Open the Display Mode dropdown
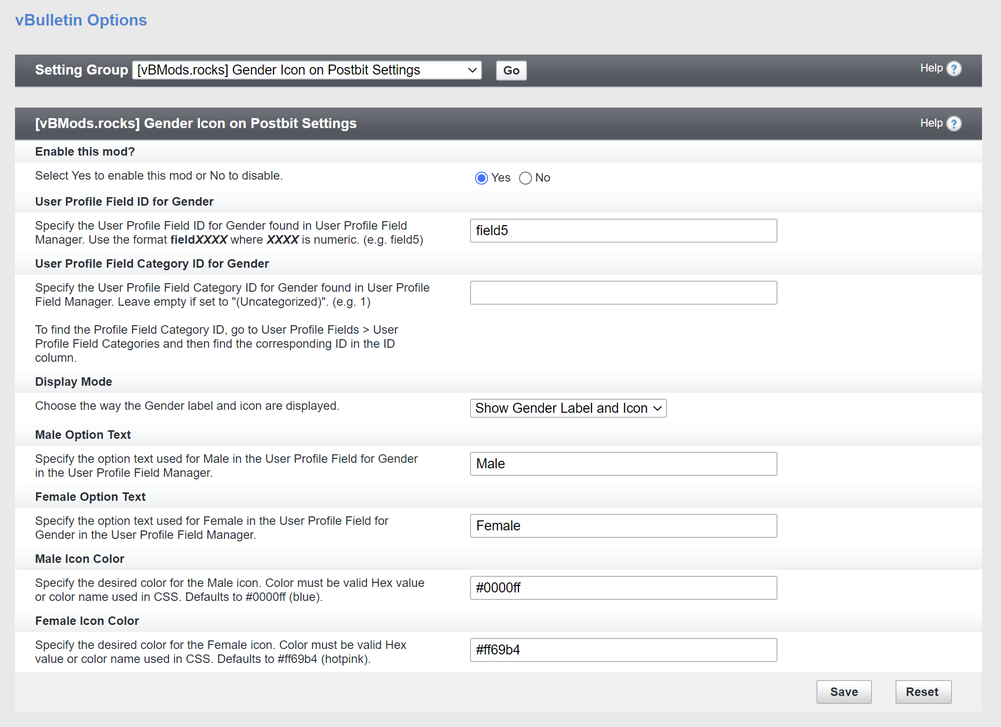This screenshot has width=1001, height=727. tap(568, 408)
